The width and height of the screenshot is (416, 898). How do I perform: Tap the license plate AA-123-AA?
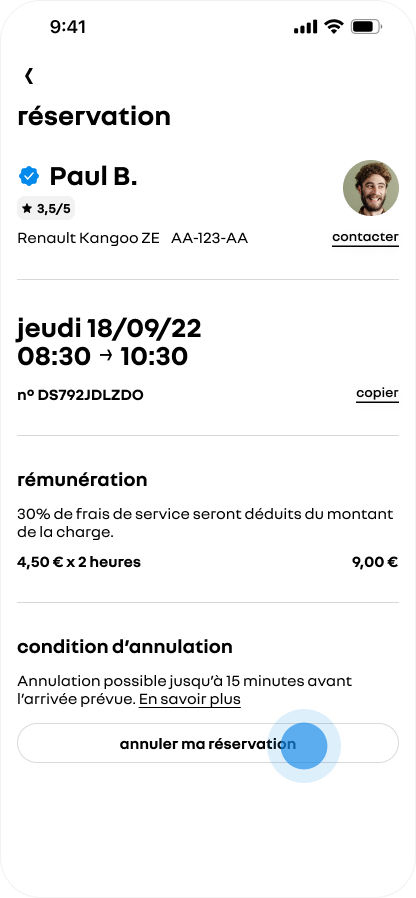tap(209, 238)
